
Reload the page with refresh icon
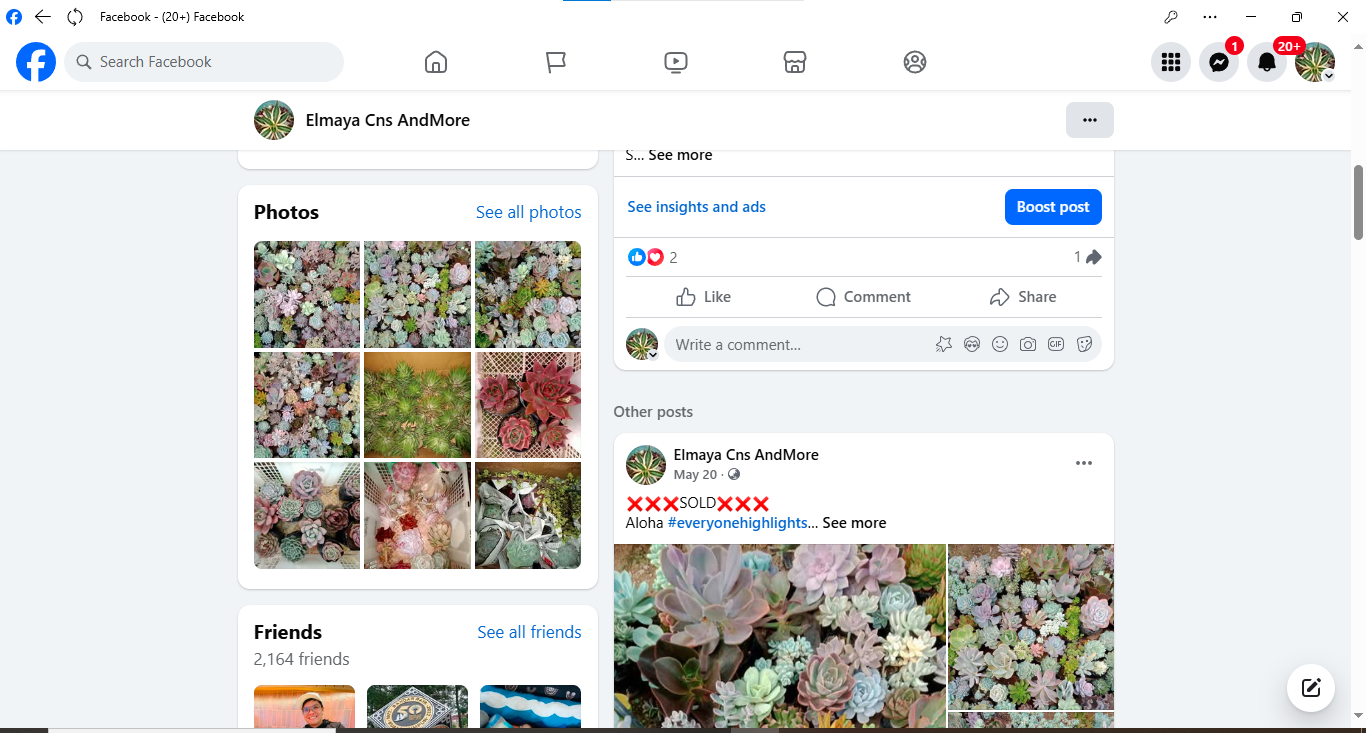(75, 17)
